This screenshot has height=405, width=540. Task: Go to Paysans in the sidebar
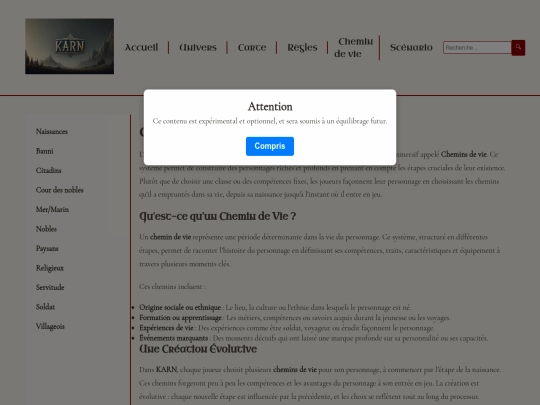tap(47, 249)
